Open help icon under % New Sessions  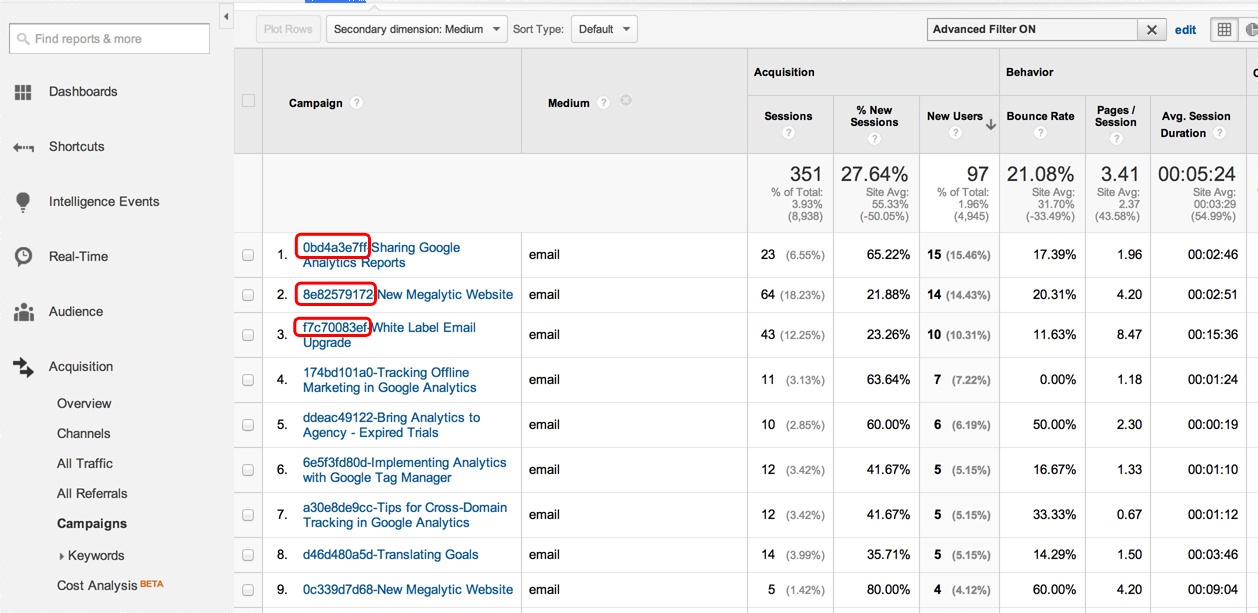tap(874, 139)
